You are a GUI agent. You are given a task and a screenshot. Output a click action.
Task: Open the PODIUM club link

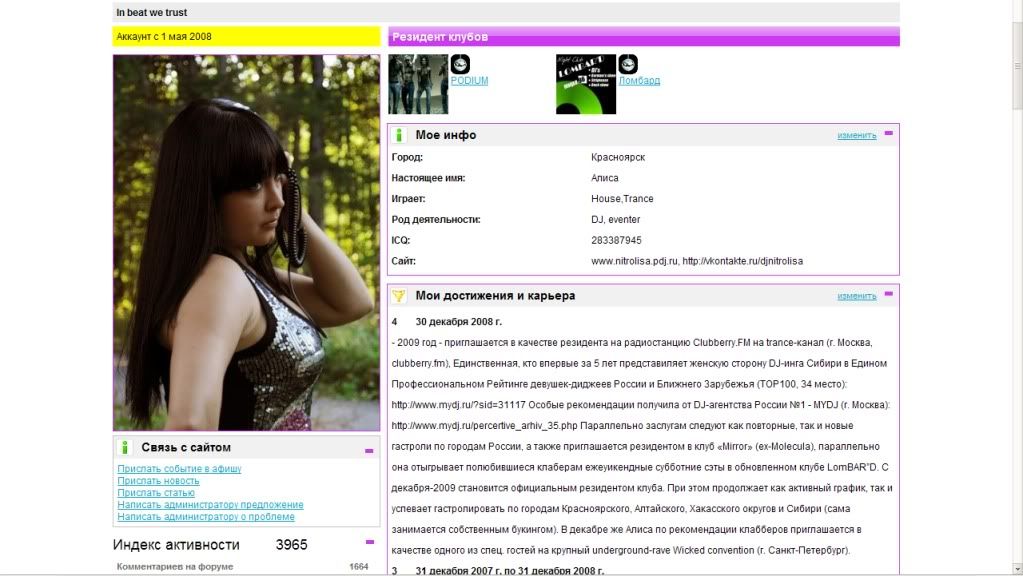(x=470, y=79)
